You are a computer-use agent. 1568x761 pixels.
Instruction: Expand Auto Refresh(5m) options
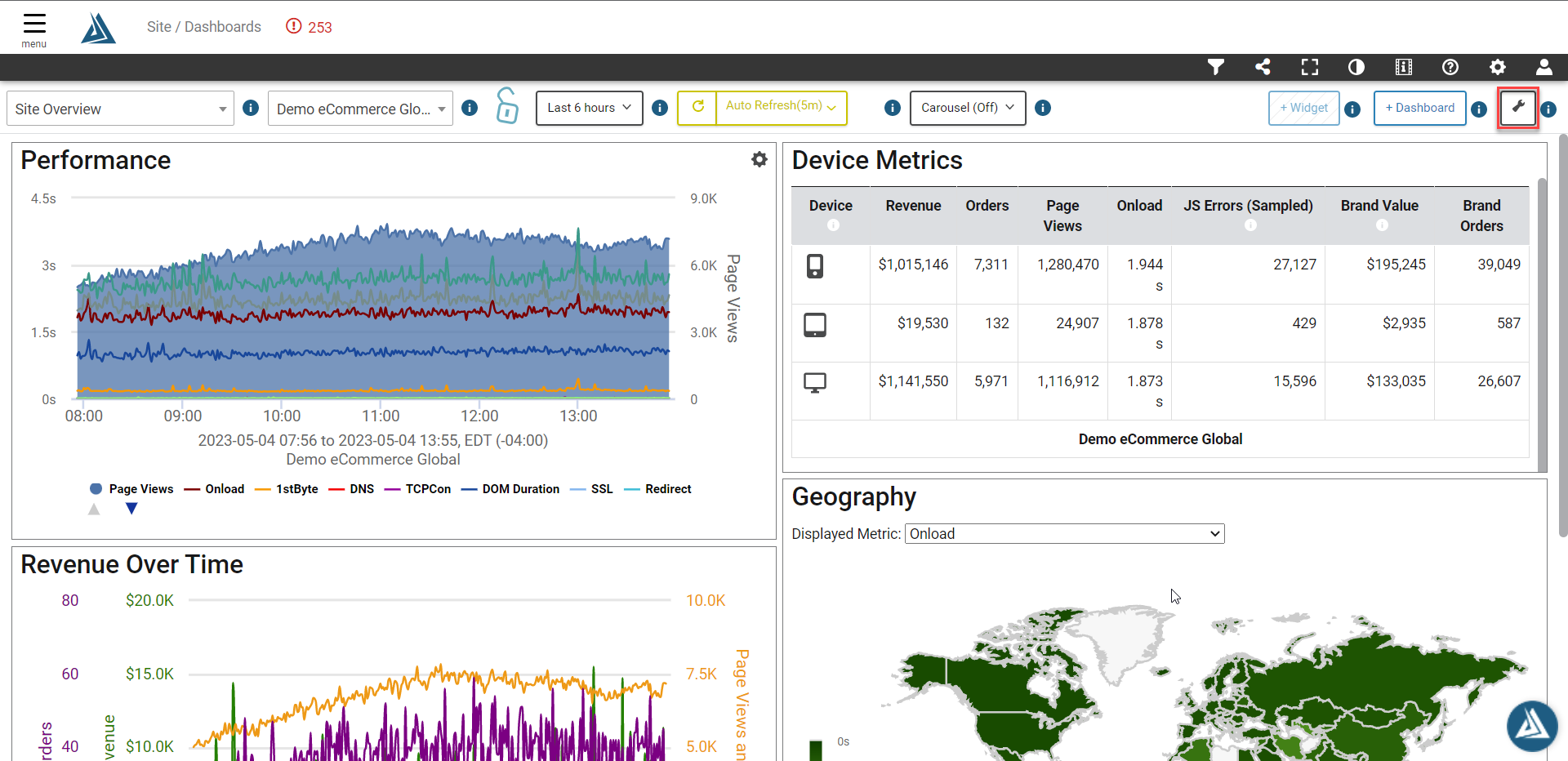pyautogui.click(x=782, y=107)
